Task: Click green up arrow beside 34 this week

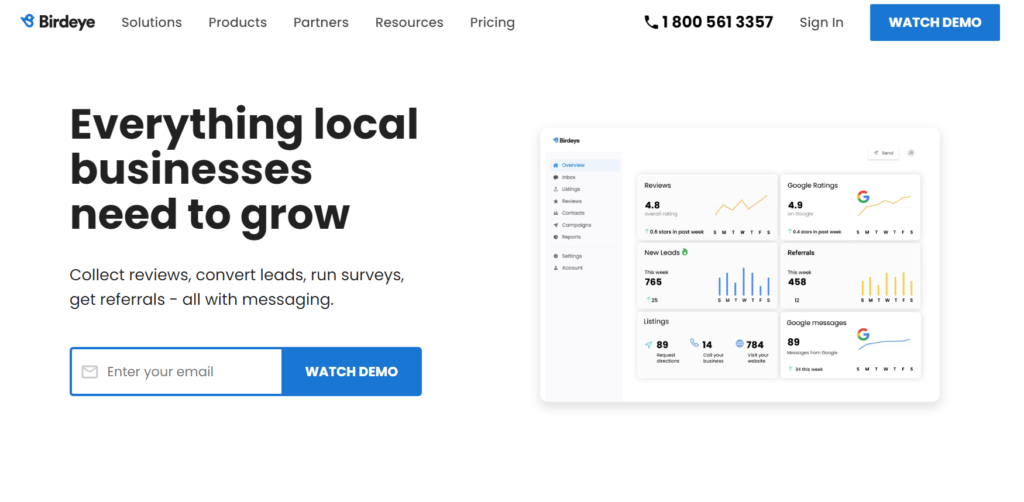Action: [x=790, y=369]
